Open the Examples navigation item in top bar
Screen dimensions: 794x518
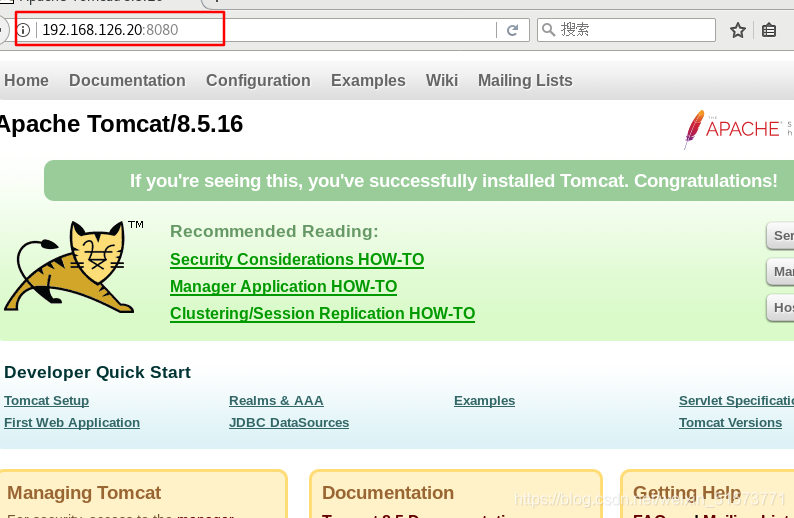(368, 81)
